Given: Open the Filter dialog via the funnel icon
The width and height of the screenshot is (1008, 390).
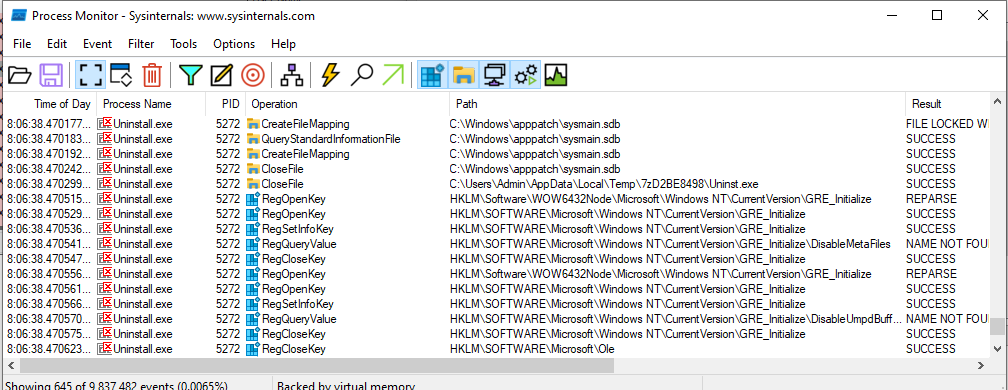Looking at the screenshot, I should coord(190,76).
